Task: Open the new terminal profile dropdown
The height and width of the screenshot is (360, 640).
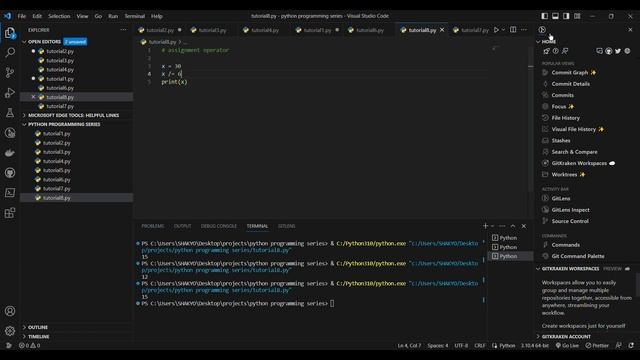Action: point(493,226)
